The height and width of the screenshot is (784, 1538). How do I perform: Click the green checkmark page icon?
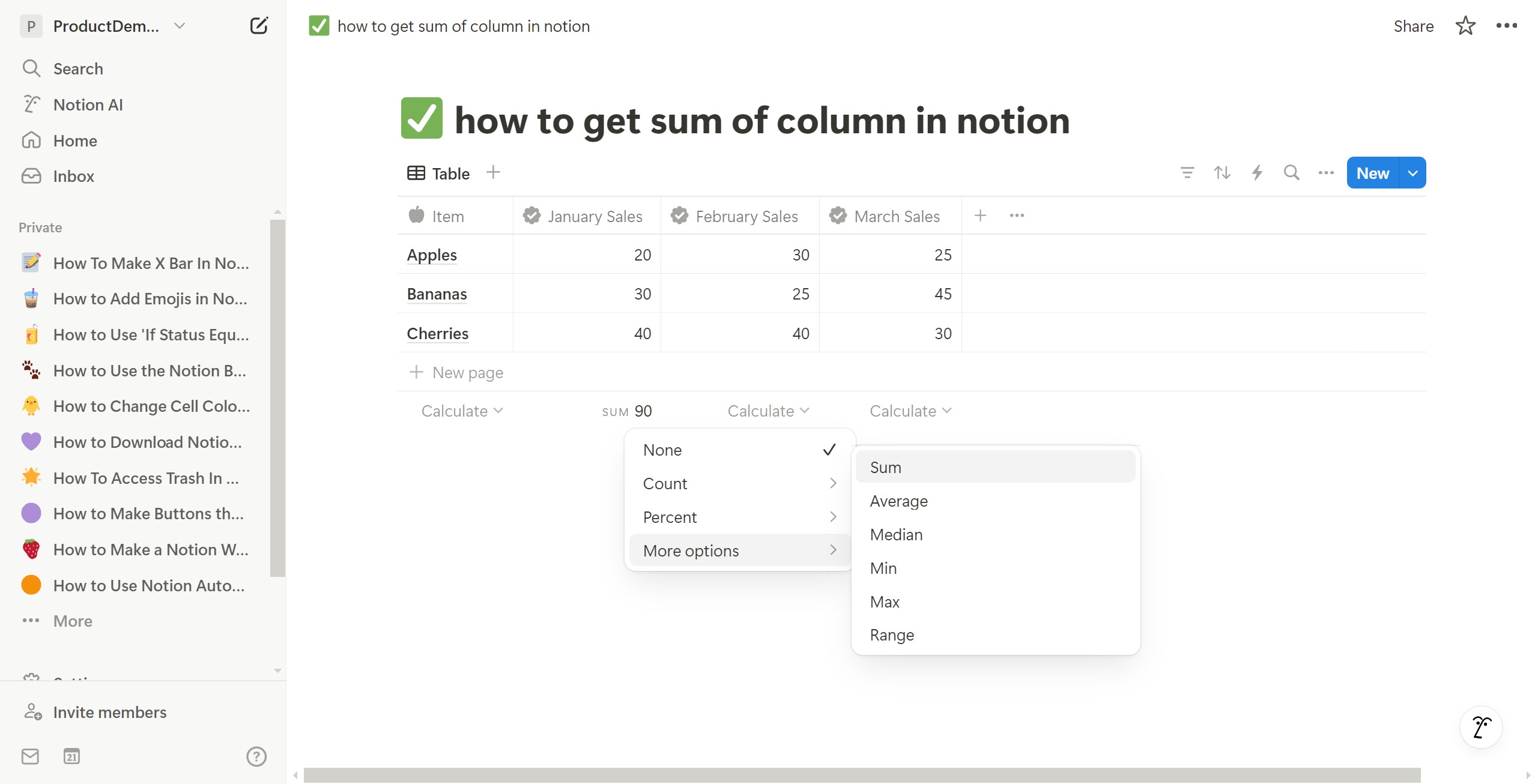click(x=422, y=118)
